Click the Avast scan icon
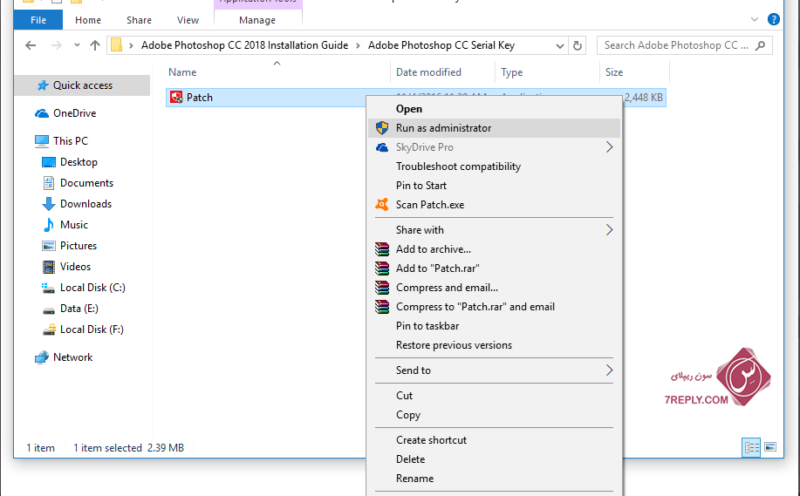The height and width of the screenshot is (496, 800). [x=382, y=205]
